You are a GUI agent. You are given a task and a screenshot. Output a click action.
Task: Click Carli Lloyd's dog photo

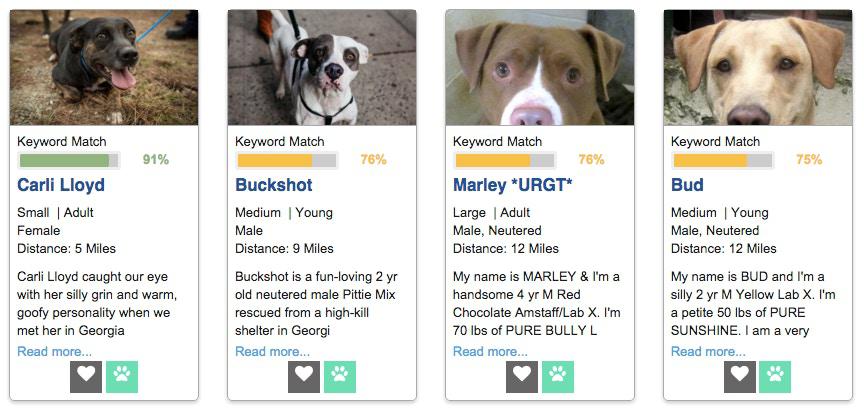pyautogui.click(x=104, y=67)
